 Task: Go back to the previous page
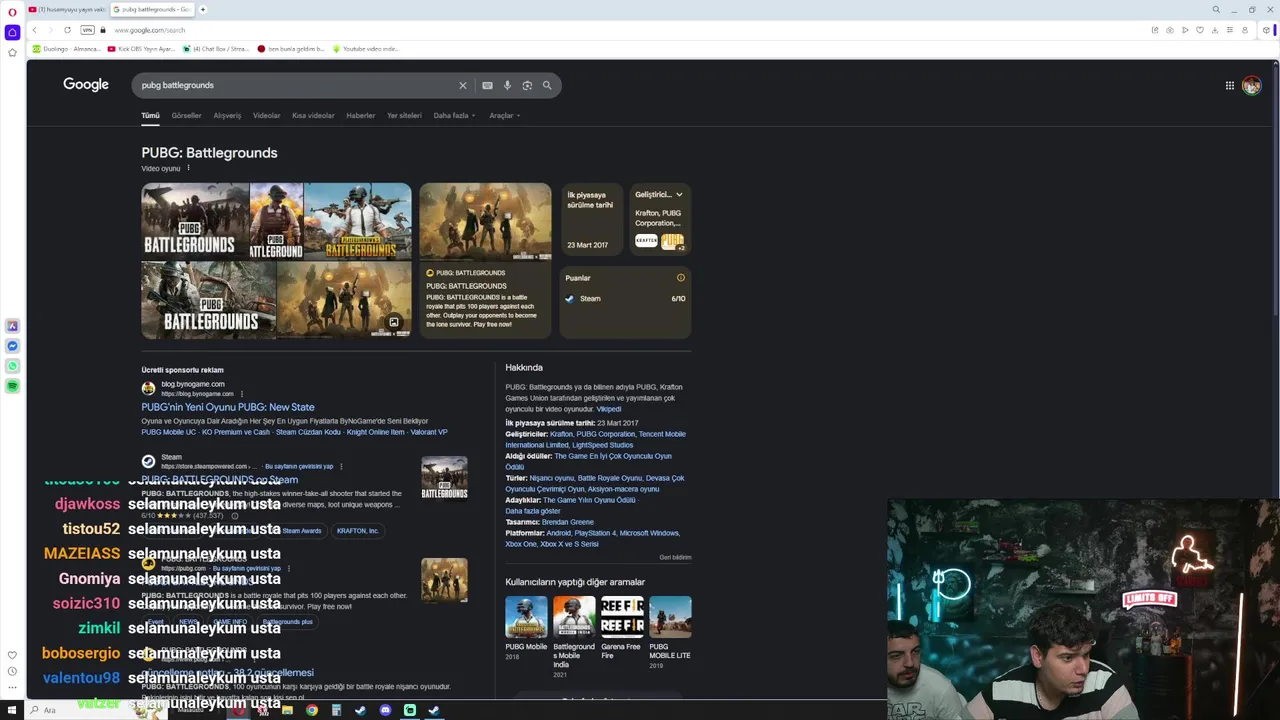pyautogui.click(x=34, y=30)
